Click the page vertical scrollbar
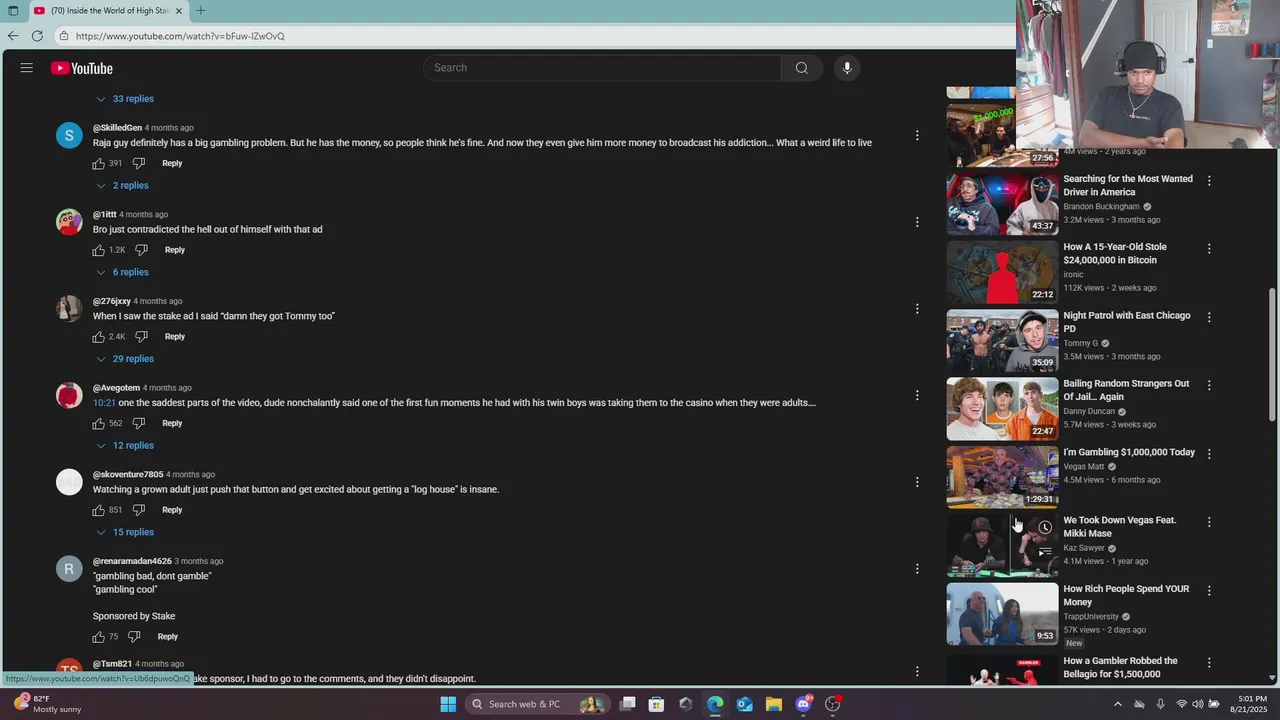1280x720 pixels. 1272,355
